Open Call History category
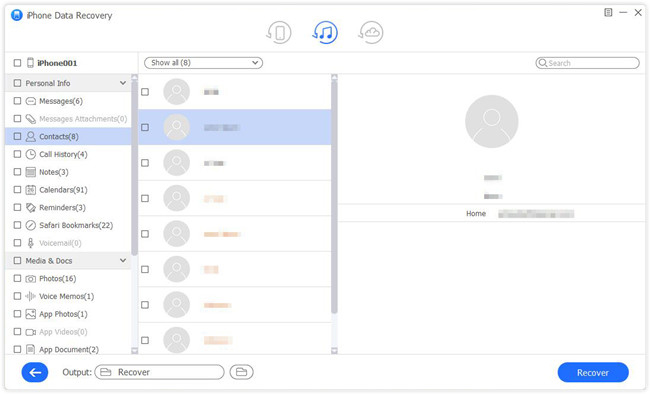 tap(63, 154)
